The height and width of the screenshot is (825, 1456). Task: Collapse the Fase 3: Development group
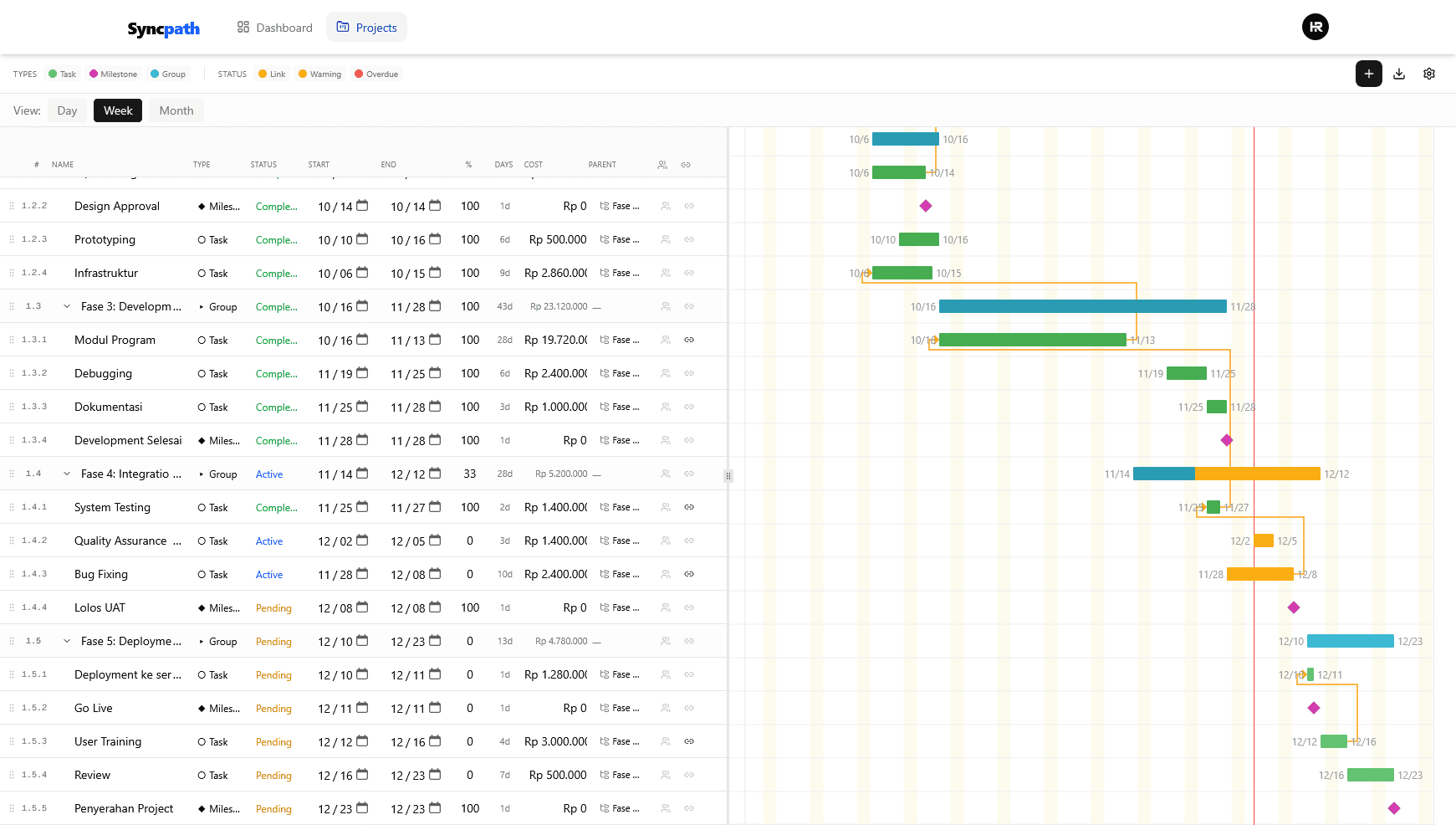[x=67, y=306]
